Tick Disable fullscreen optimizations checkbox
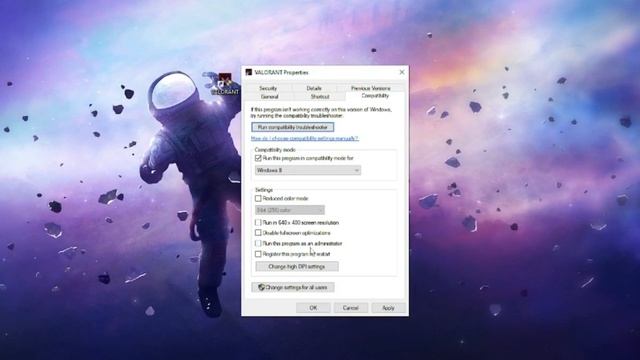The image size is (640, 360). click(x=258, y=233)
